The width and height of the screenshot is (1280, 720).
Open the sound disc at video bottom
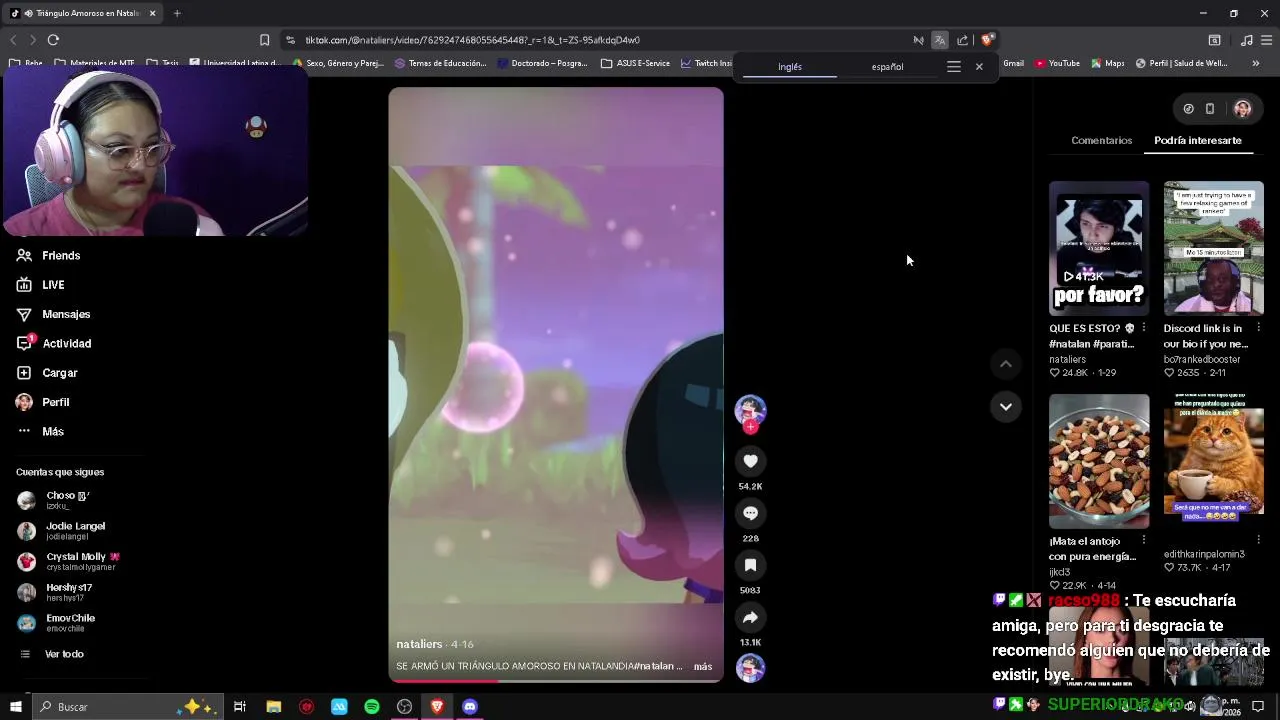pos(750,668)
